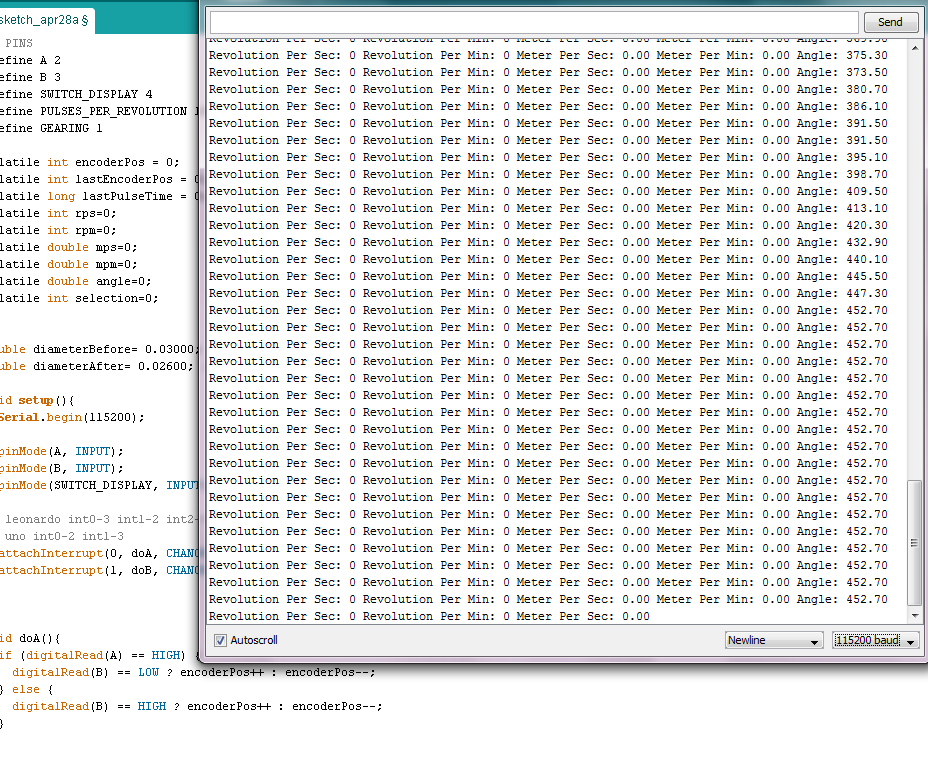928x760 pixels.
Task: Click the diameterAfter= 0.02600 line
Action: (x=97, y=366)
